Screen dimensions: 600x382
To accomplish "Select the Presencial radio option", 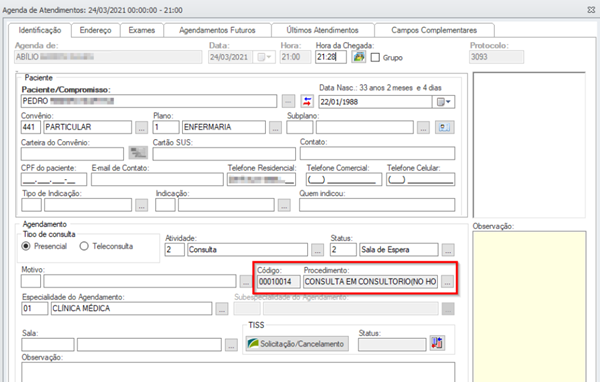I will [x=26, y=246].
